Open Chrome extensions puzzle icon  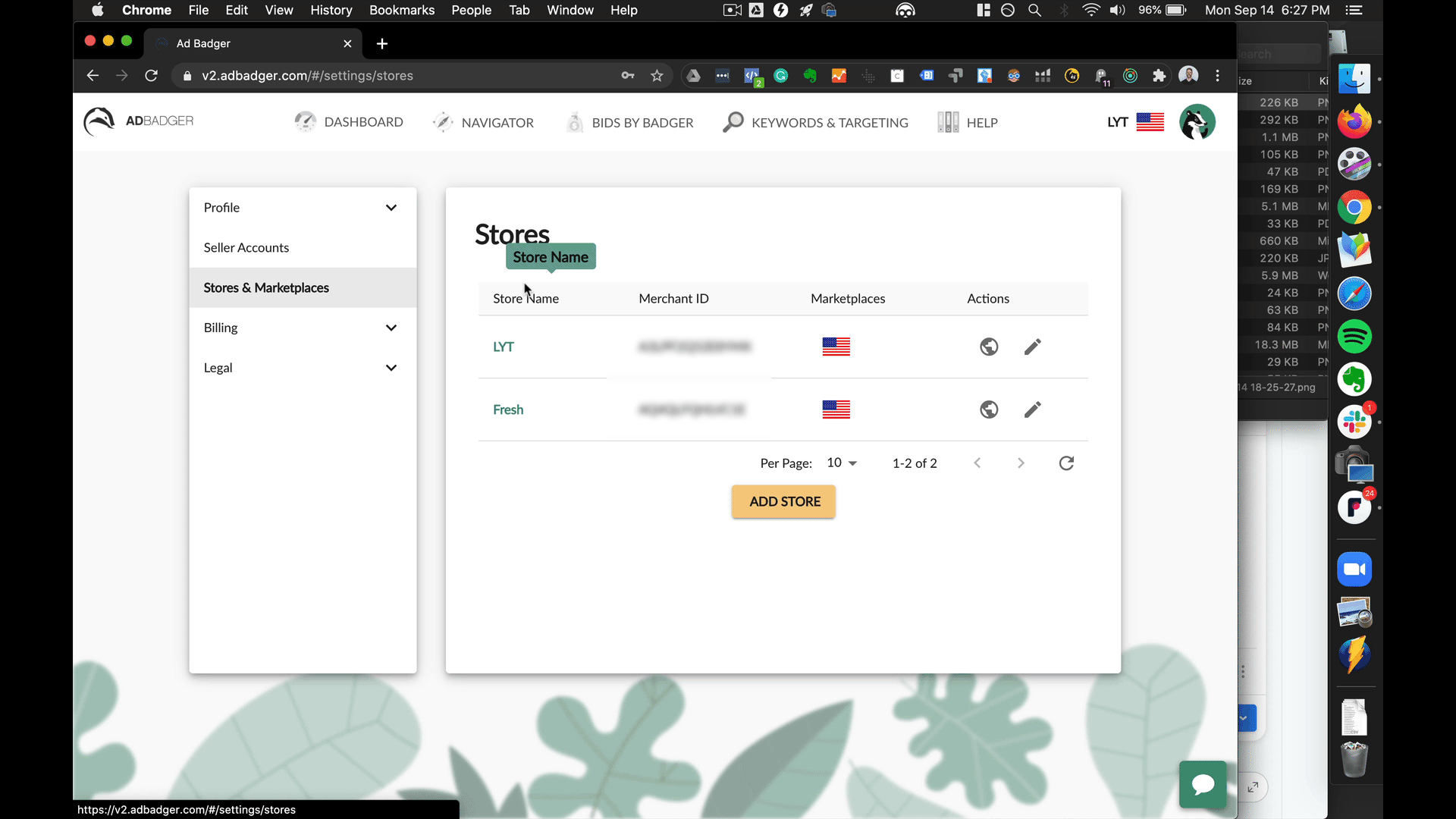coord(1159,75)
